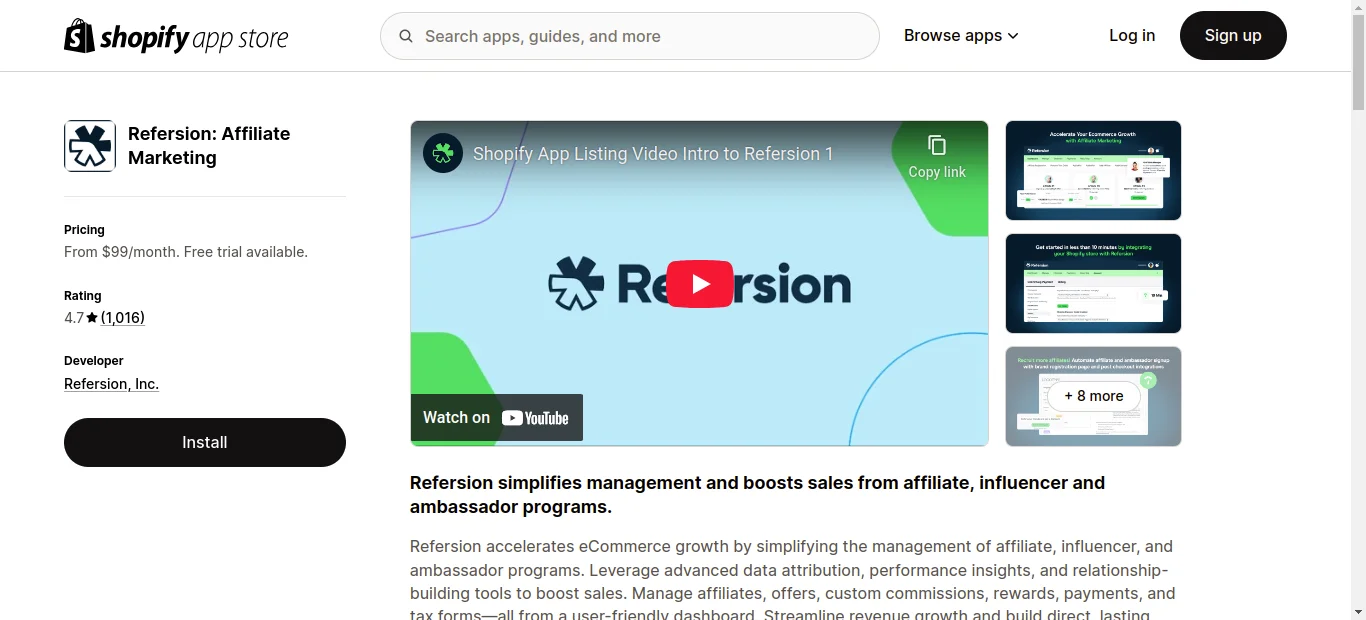Click the Watch on YouTube logo

[535, 418]
